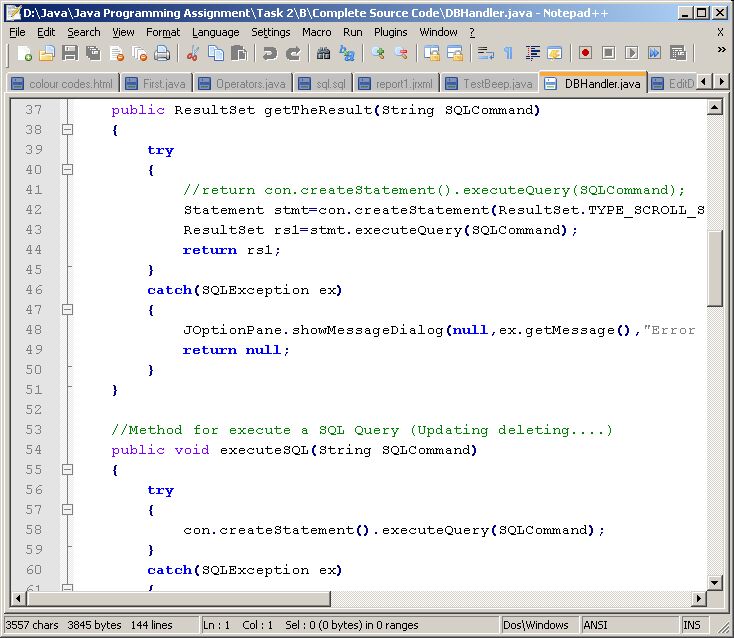Open user defined language dialog icon
Screen dimensions: 734x638
[555, 53]
